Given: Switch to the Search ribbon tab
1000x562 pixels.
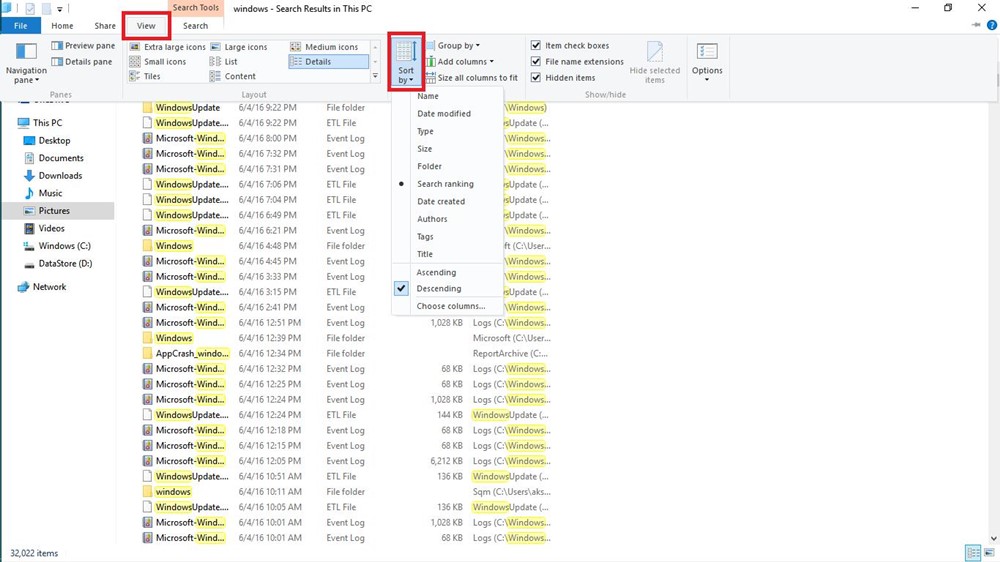Looking at the screenshot, I should (195, 26).
